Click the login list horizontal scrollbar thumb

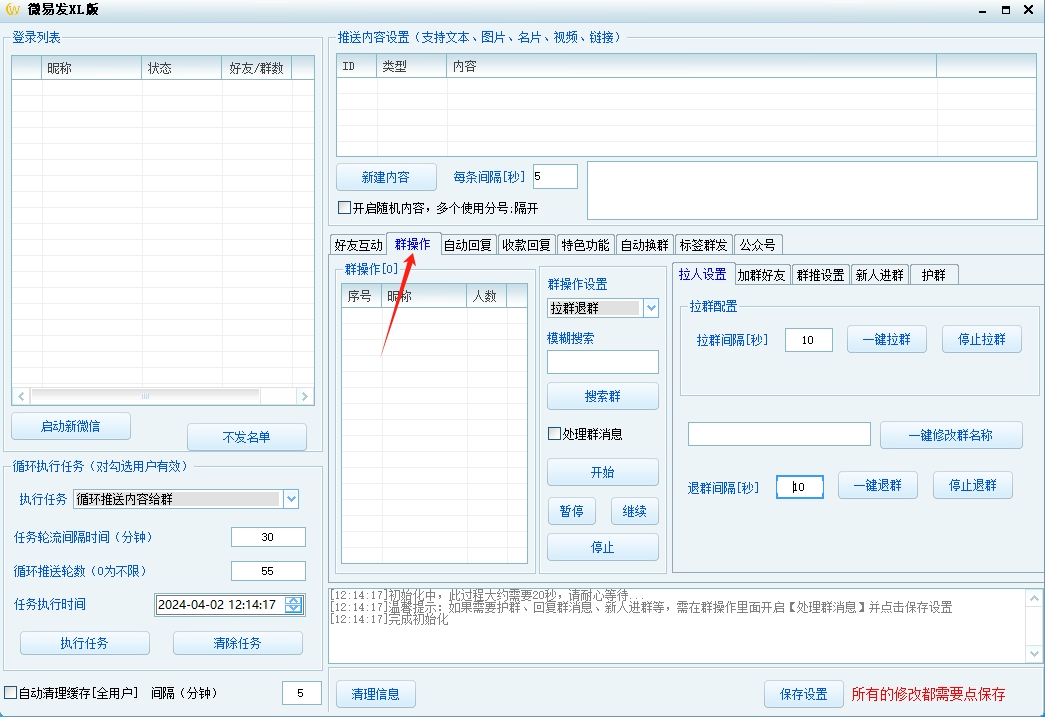click(x=145, y=396)
